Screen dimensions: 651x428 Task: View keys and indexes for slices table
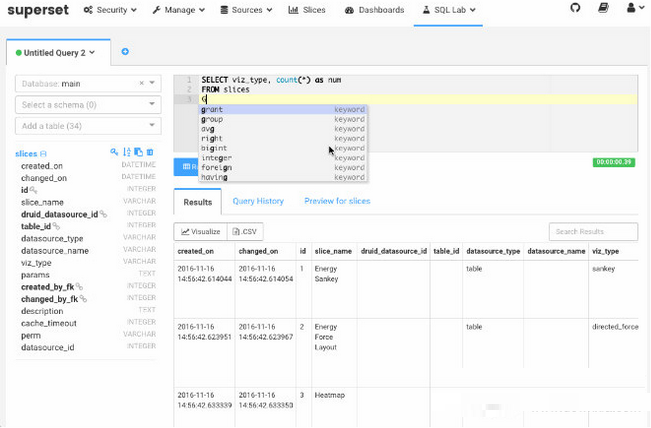pos(114,152)
